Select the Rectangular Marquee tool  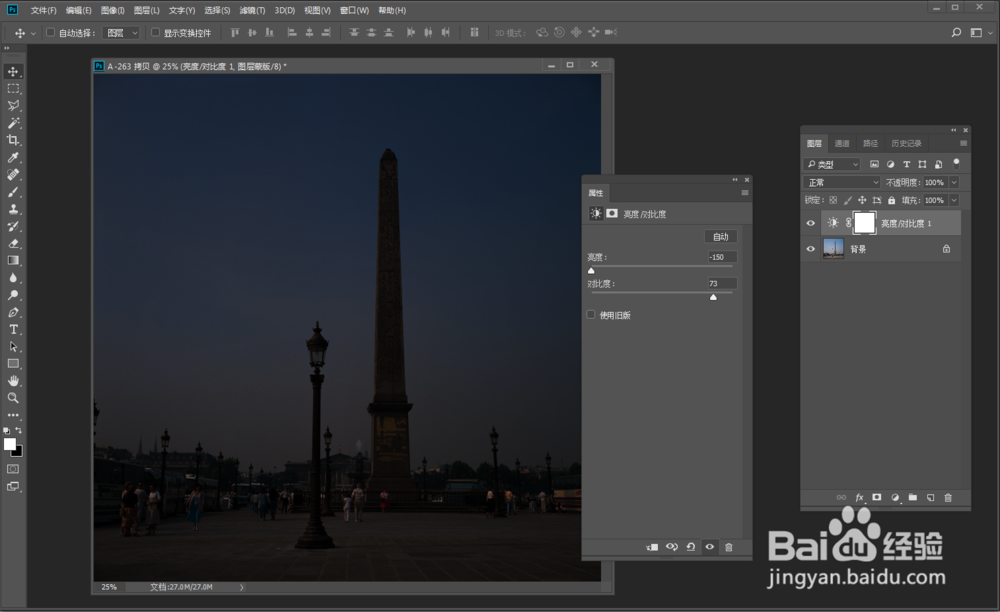(x=13, y=89)
